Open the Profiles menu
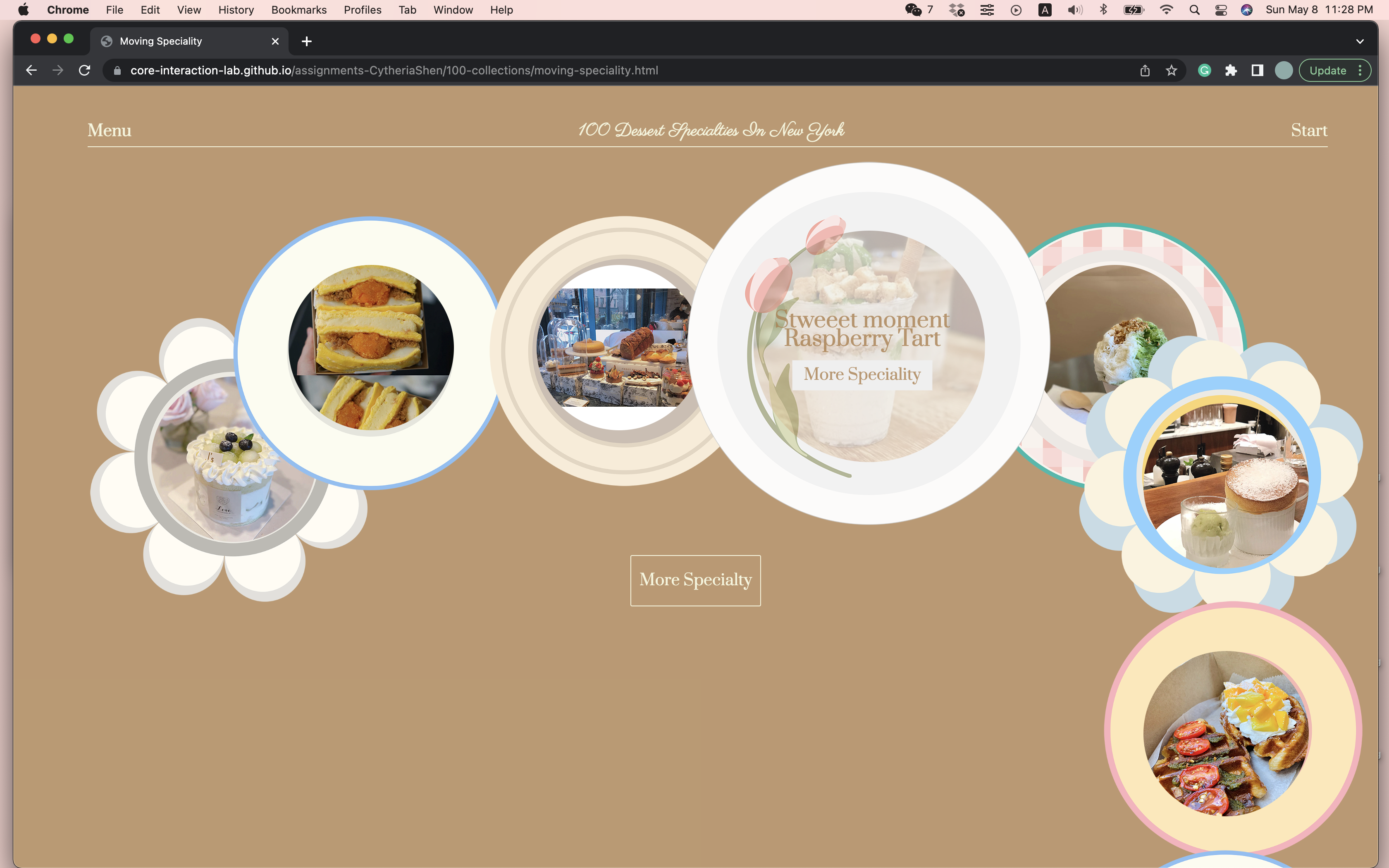This screenshot has width=1389, height=868. click(x=362, y=10)
